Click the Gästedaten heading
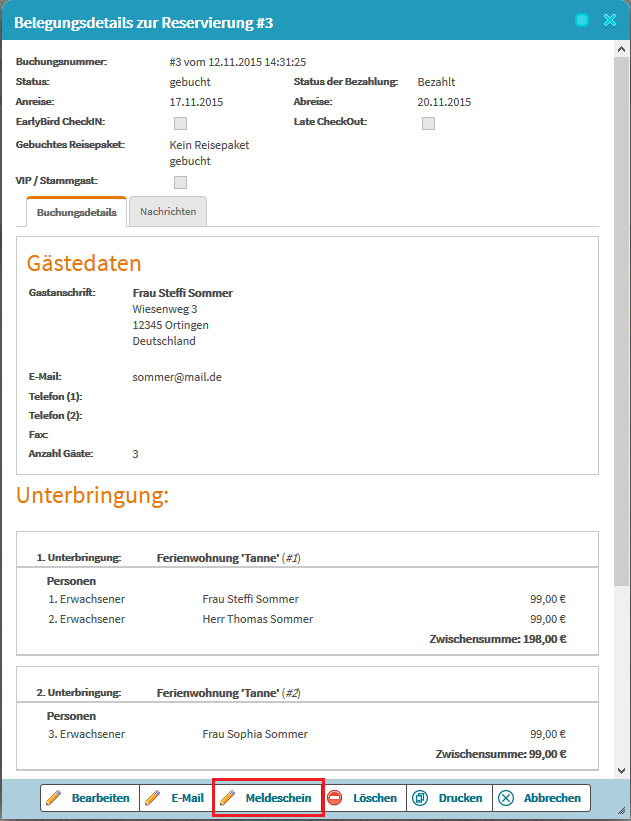Screen dimensions: 631x821 pos(84,263)
